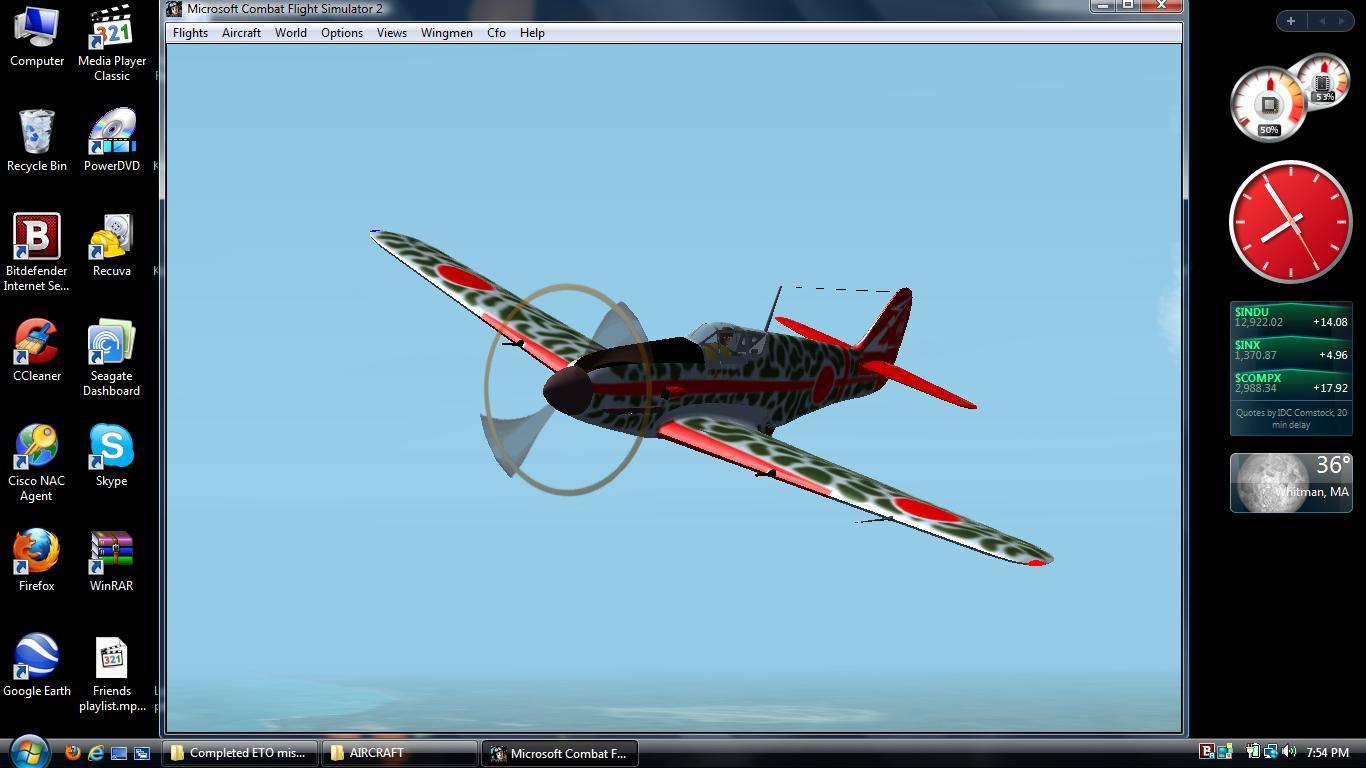Expand the World menu
Viewport: 1366px width, 768px height.
coord(291,33)
